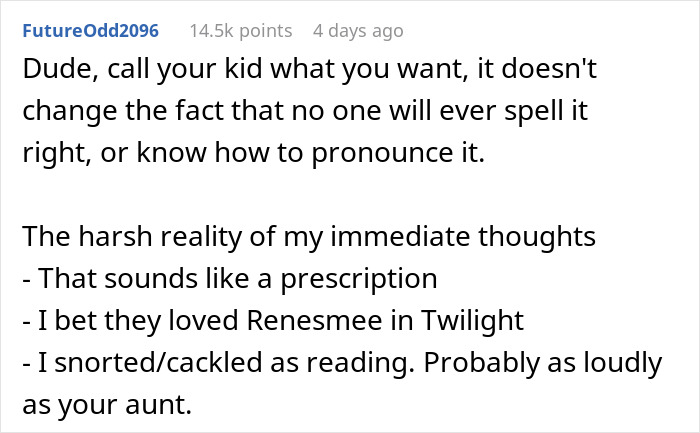Click the line starting 'The harsh reality'

pyautogui.click(x=309, y=237)
